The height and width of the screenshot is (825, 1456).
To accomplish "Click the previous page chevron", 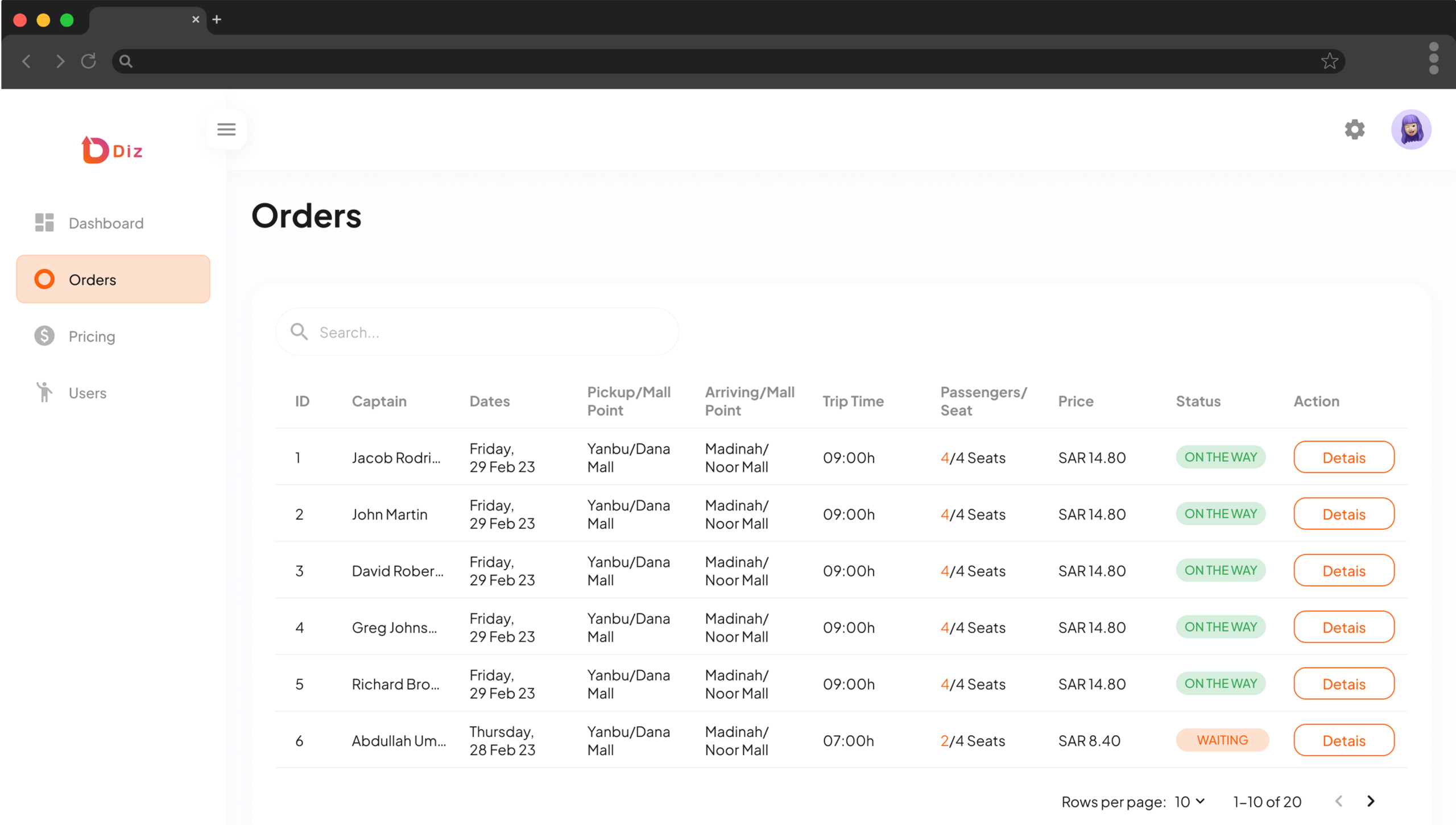I will click(1339, 801).
